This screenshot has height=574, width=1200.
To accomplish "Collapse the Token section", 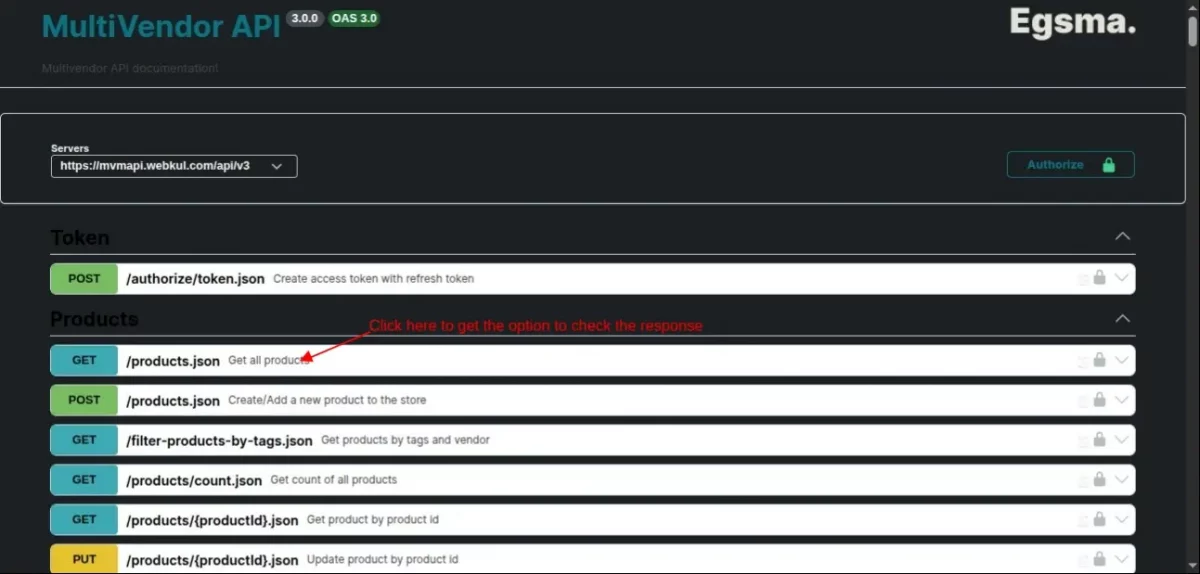I will tap(1123, 237).
